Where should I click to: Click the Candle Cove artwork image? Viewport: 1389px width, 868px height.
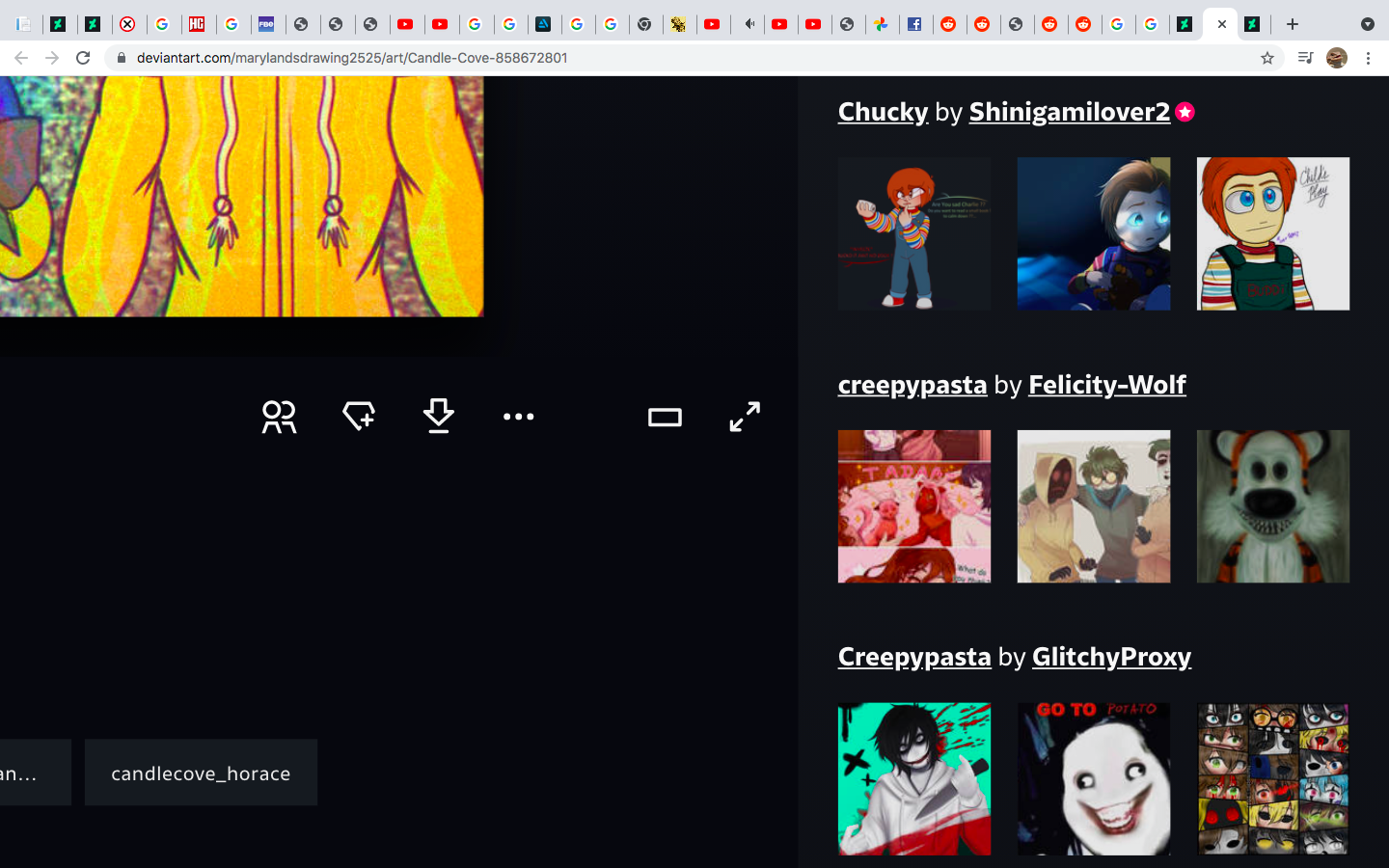(x=241, y=197)
